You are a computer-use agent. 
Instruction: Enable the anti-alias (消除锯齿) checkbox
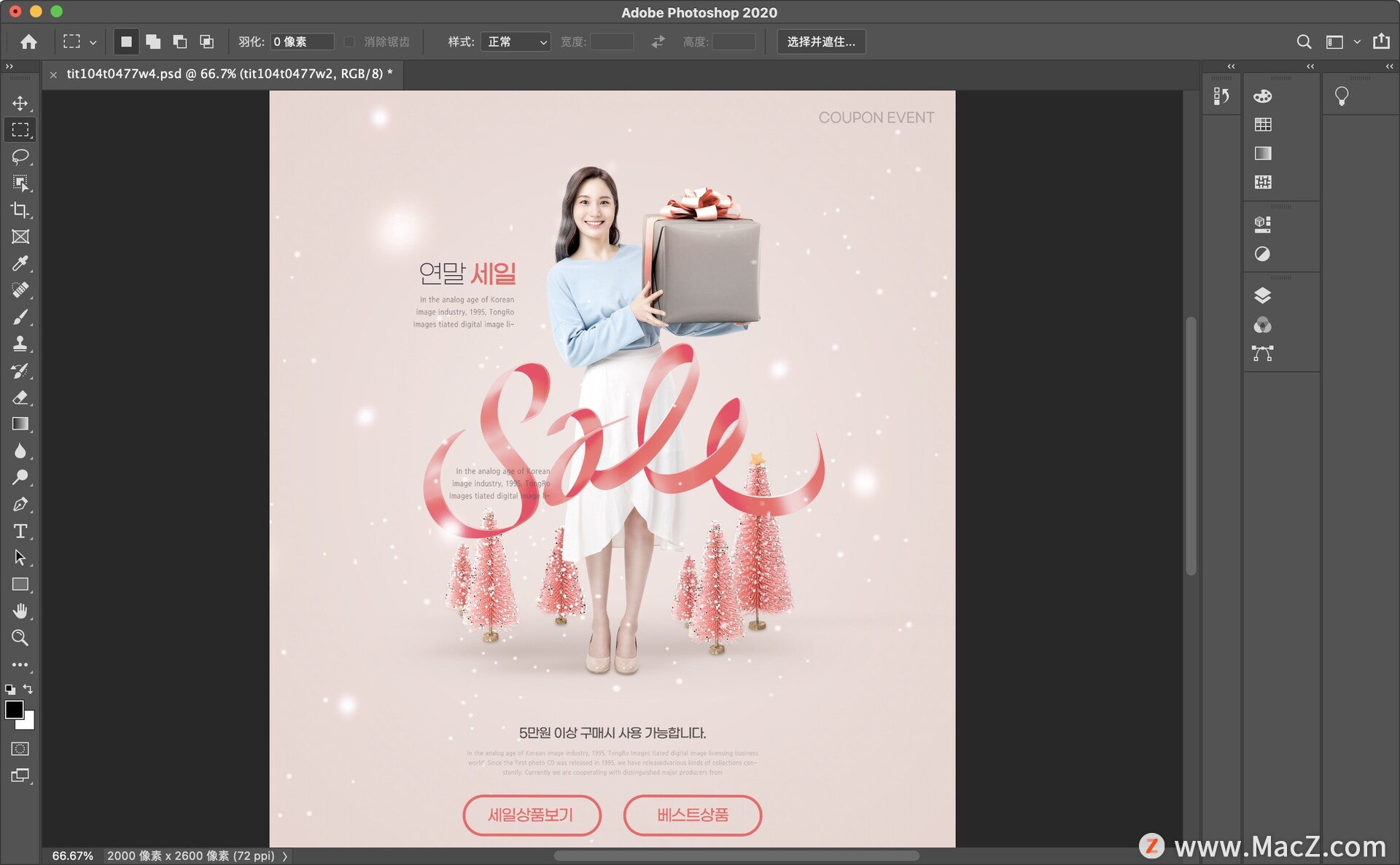pos(349,42)
